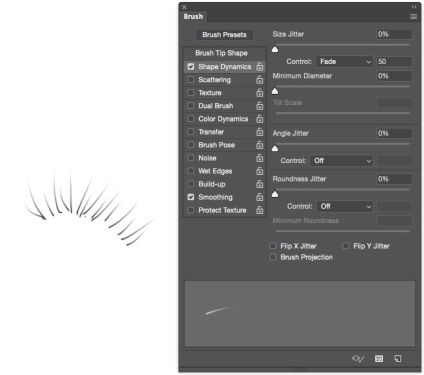The width and height of the screenshot is (424, 375).
Task: Open the Roundness Jitter Control dropdown
Action: tap(344, 206)
